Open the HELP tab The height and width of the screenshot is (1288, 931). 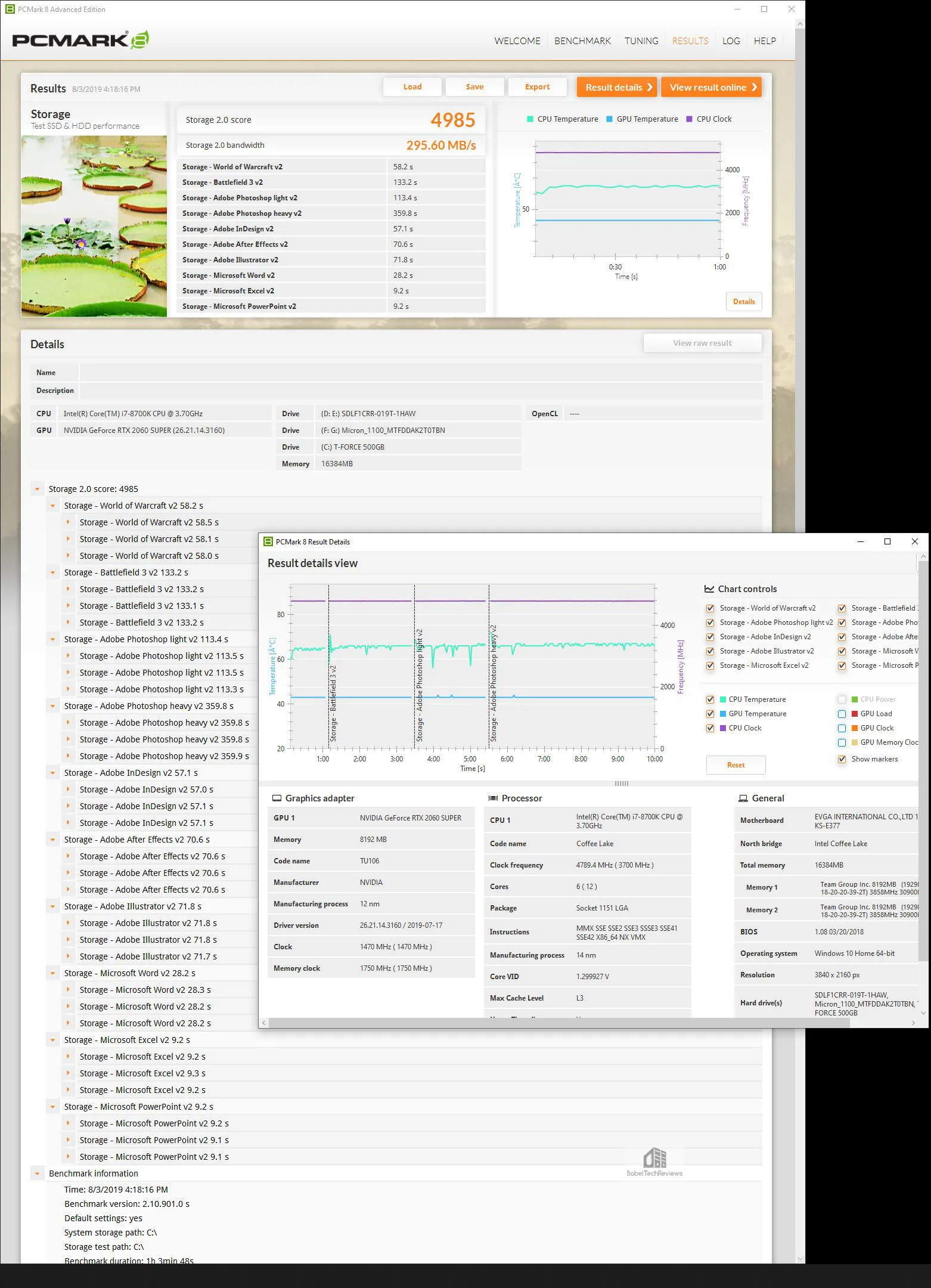click(x=765, y=41)
